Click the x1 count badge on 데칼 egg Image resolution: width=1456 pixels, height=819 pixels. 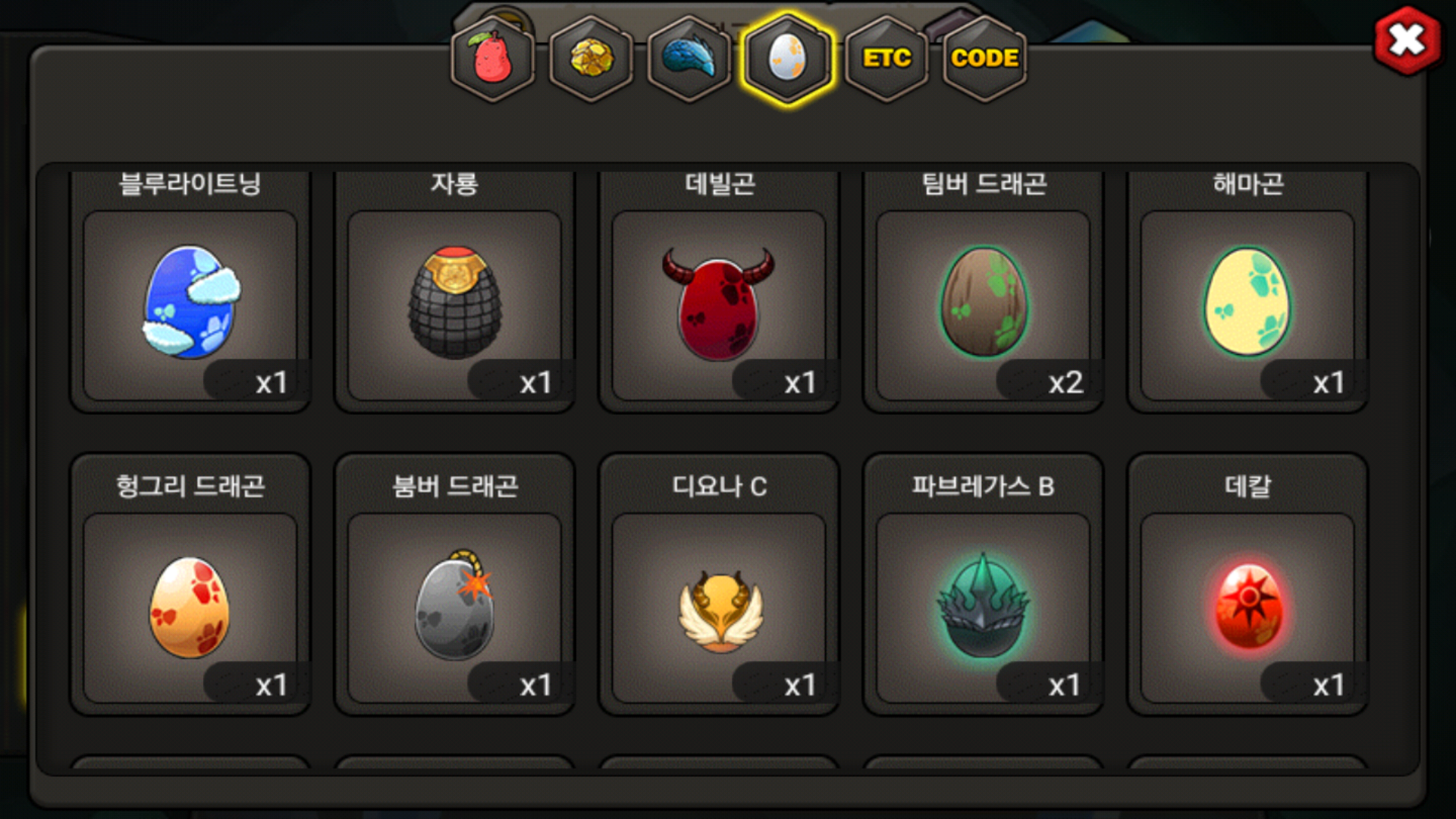(x=1313, y=684)
